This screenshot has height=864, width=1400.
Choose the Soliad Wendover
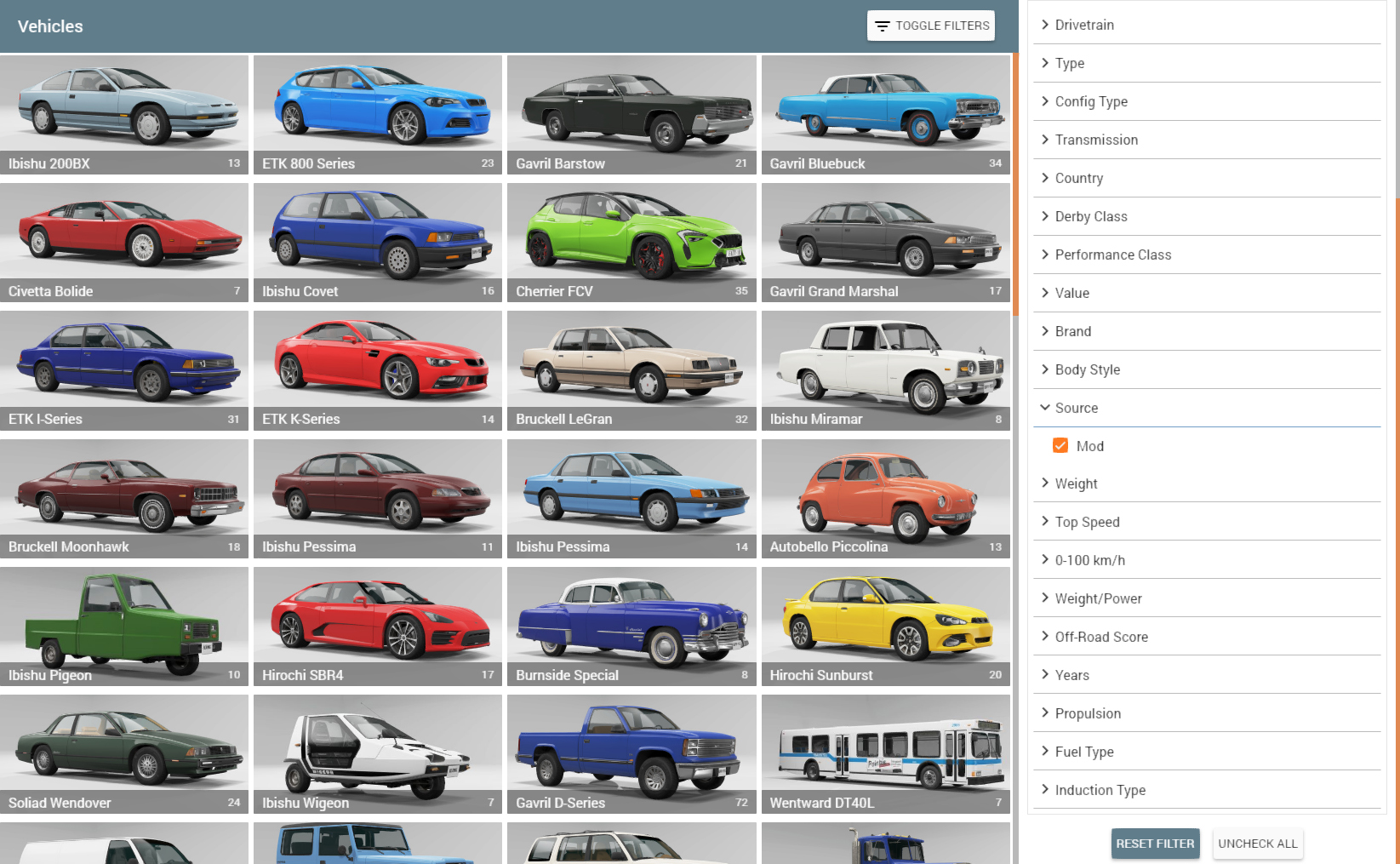(x=124, y=754)
